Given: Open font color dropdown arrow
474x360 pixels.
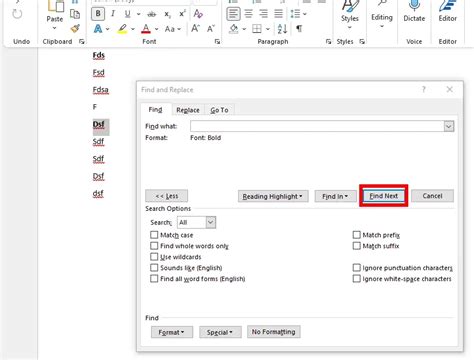Looking at the screenshot, I should click(x=156, y=29).
